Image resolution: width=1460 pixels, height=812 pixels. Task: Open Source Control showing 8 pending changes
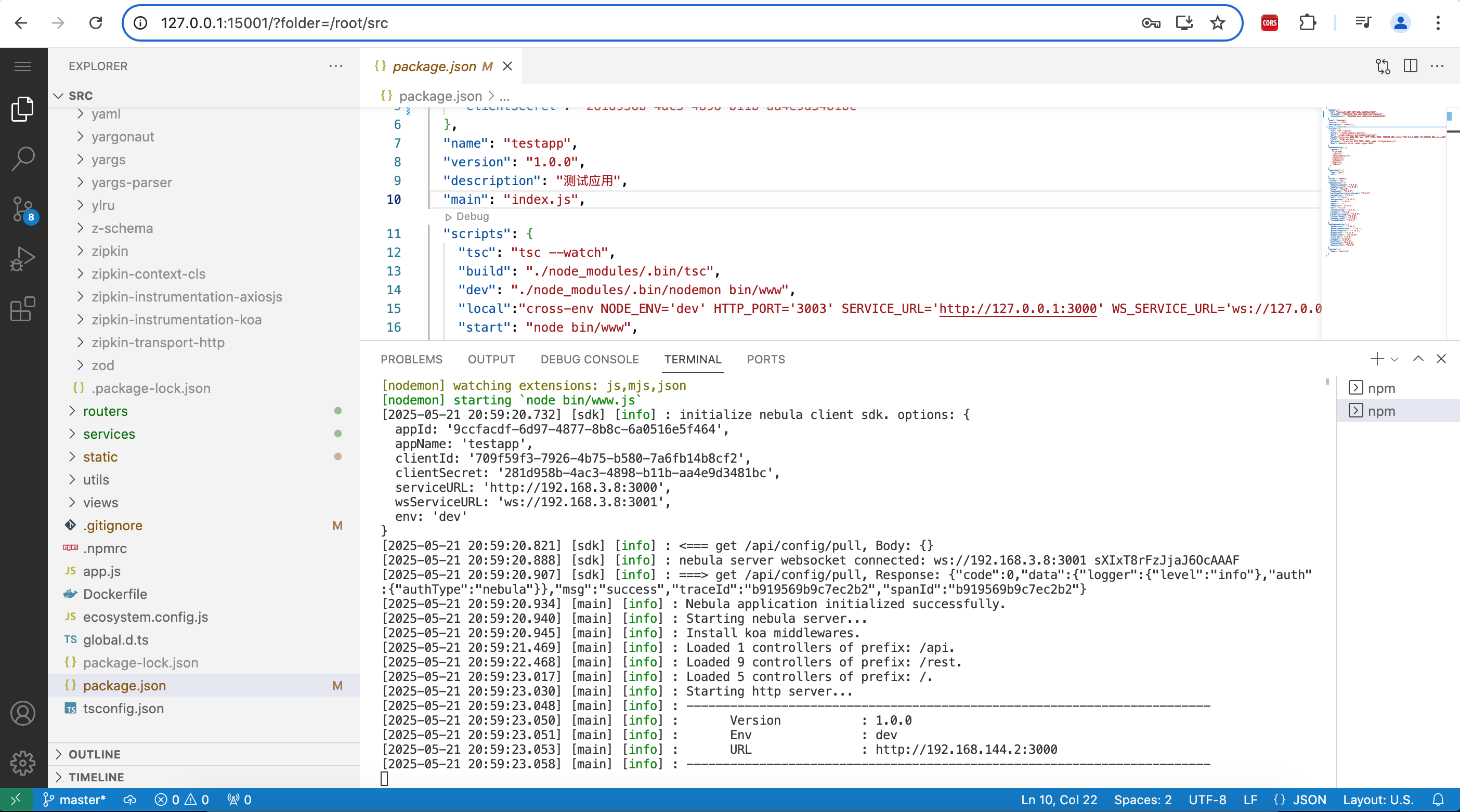[x=23, y=208]
